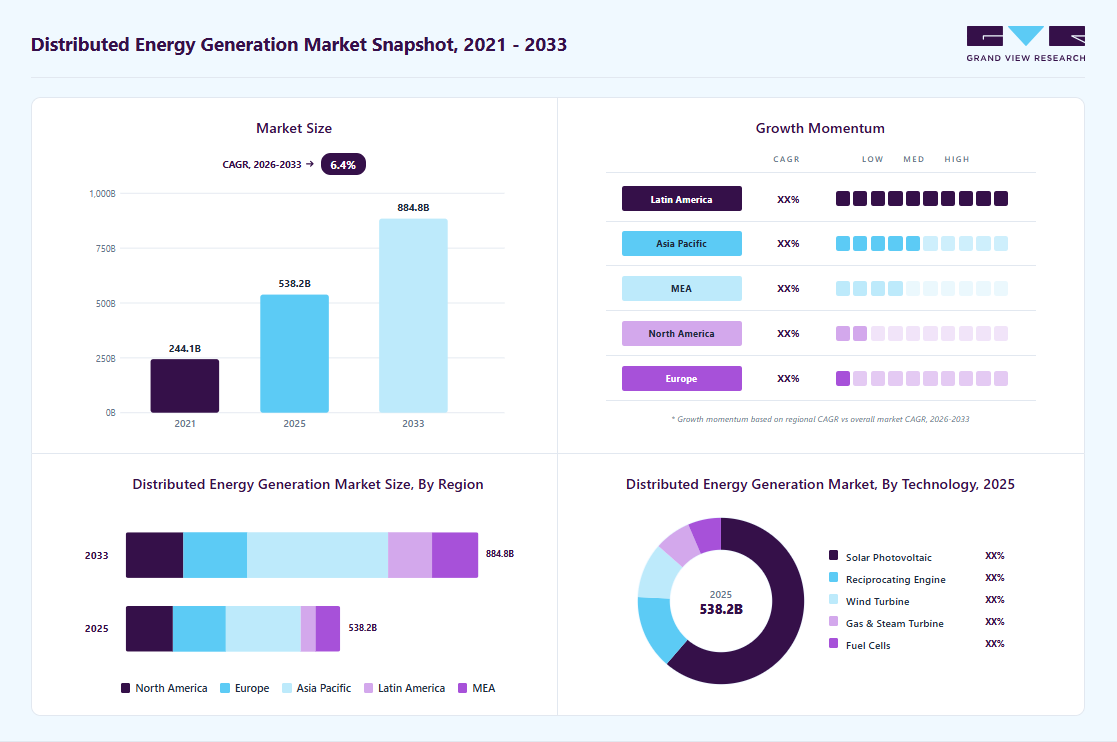Click the MEA legend swatch
Viewport: 1117px width, 742px height.
pyautogui.click(x=462, y=688)
